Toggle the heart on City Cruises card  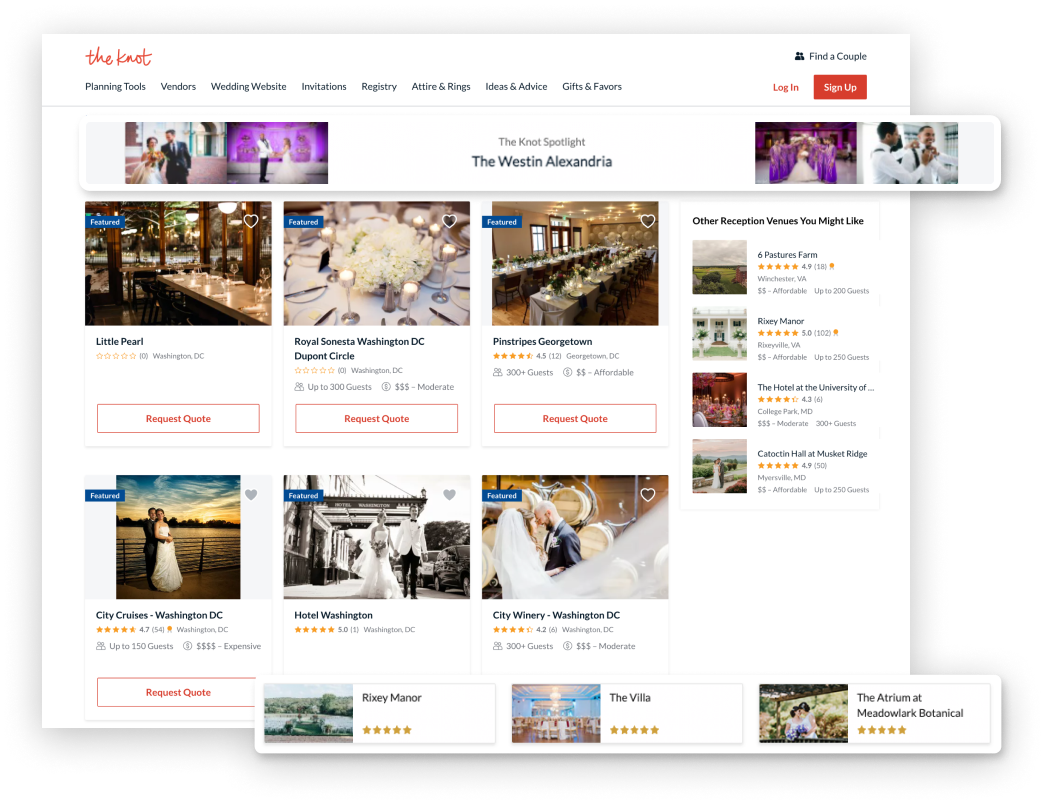pyautogui.click(x=251, y=495)
